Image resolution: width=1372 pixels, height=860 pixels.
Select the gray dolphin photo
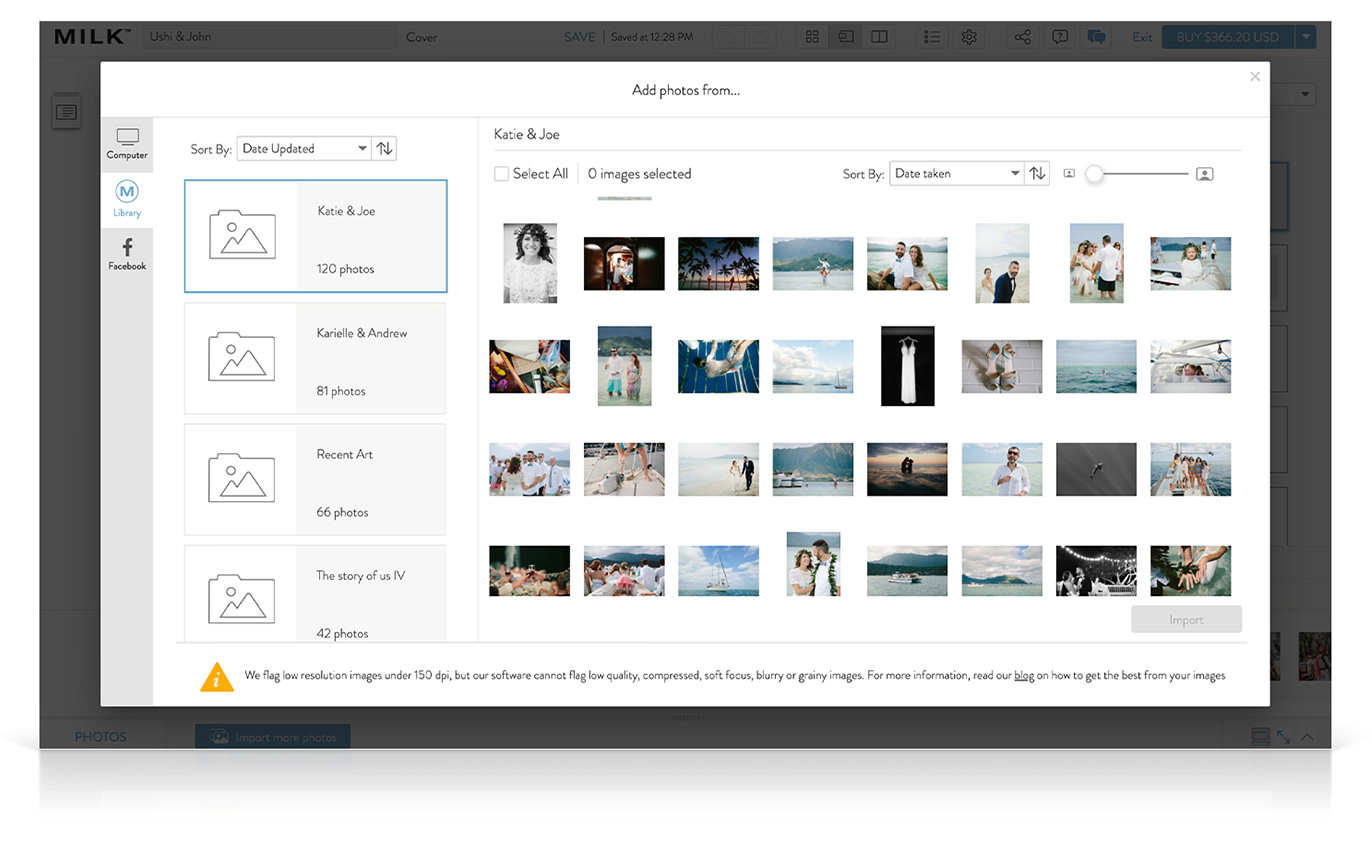pyautogui.click(x=1096, y=469)
